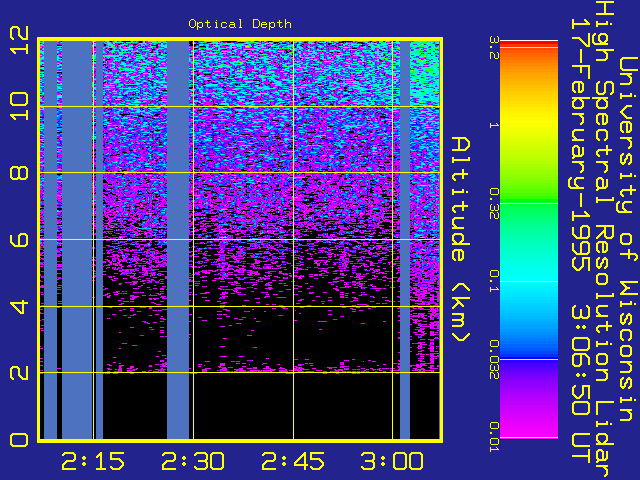Click the '17-February-1995' date text
Screen dimensions: 640x480
[580, 145]
